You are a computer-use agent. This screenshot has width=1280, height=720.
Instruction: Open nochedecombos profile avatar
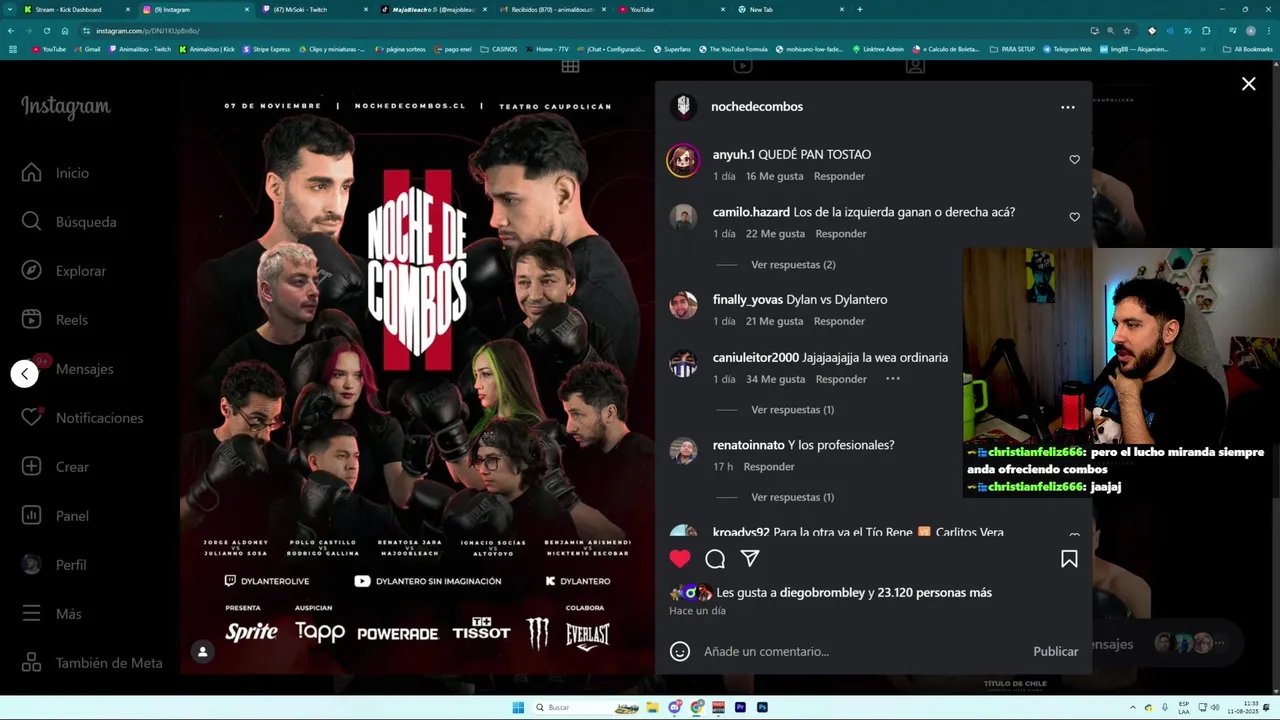(x=683, y=106)
